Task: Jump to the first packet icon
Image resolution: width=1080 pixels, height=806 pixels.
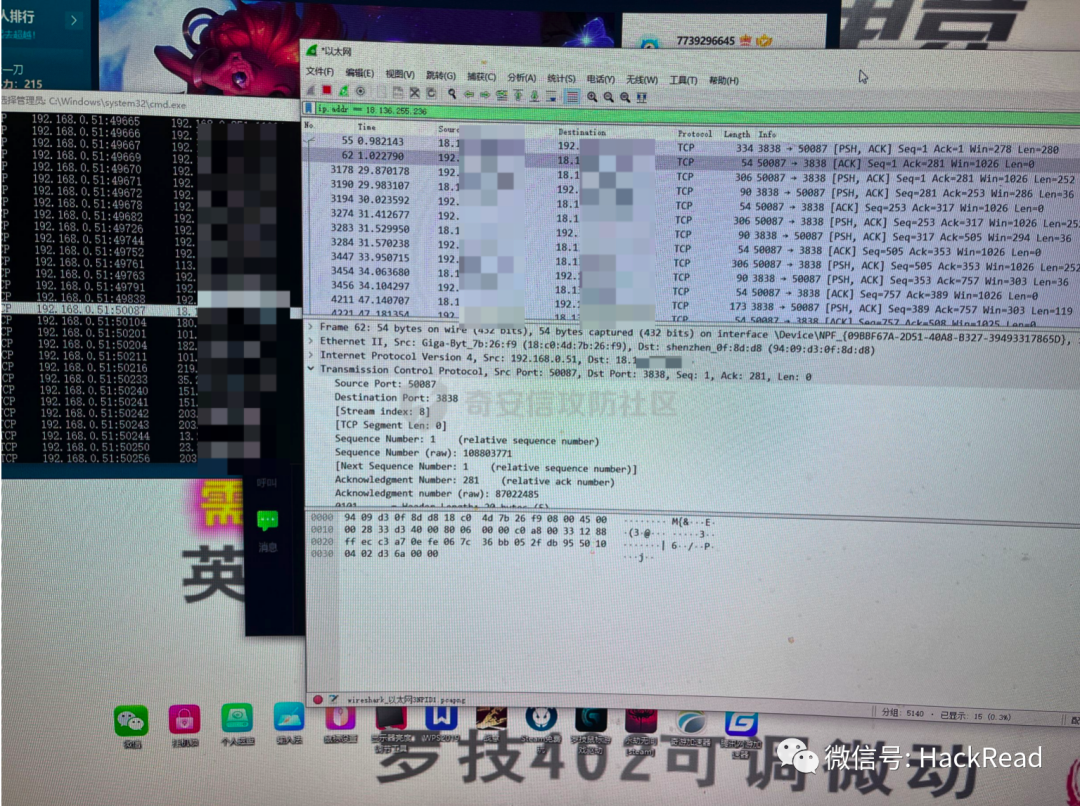Action: tap(518, 95)
